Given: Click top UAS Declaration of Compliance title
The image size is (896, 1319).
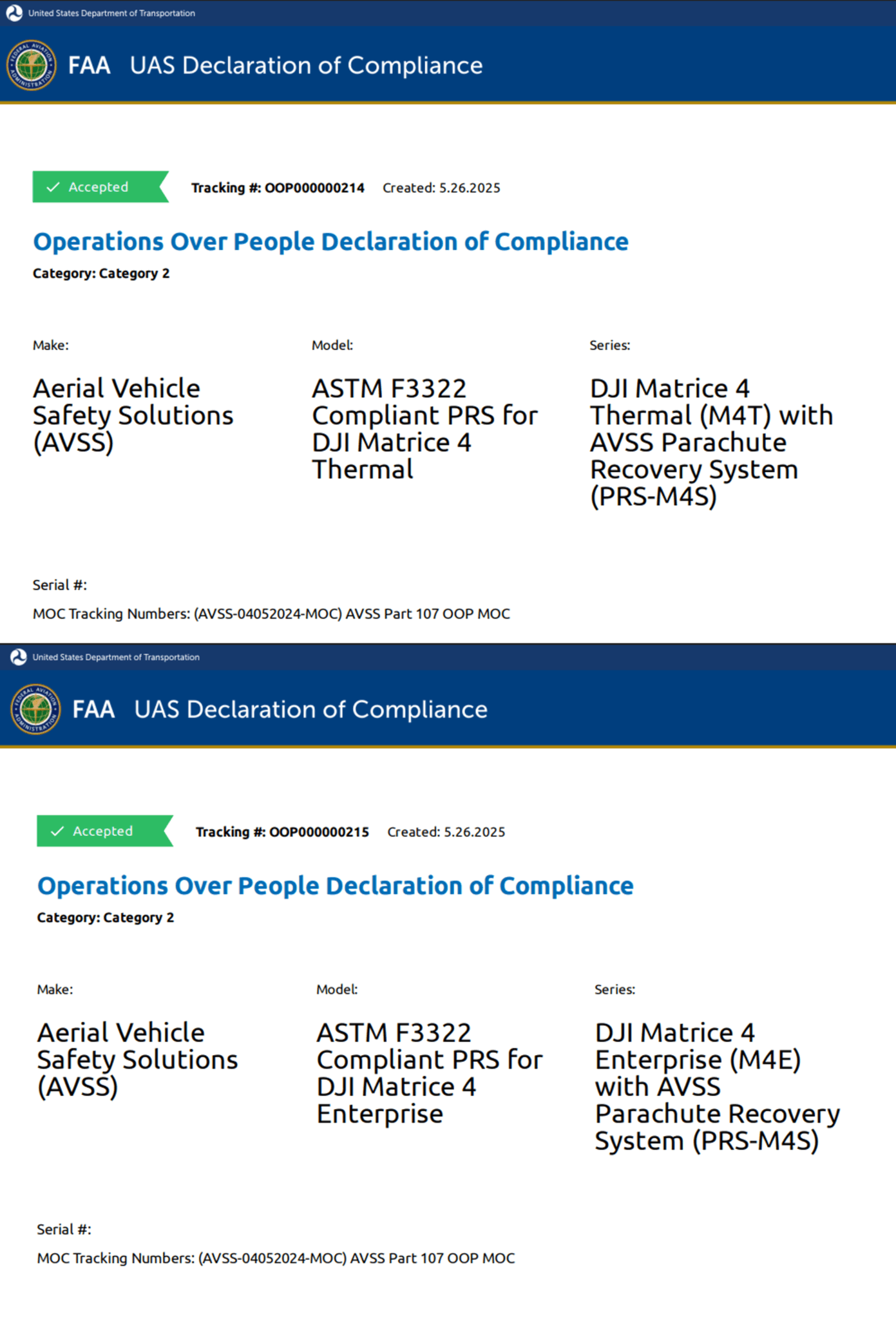Looking at the screenshot, I should [307, 66].
